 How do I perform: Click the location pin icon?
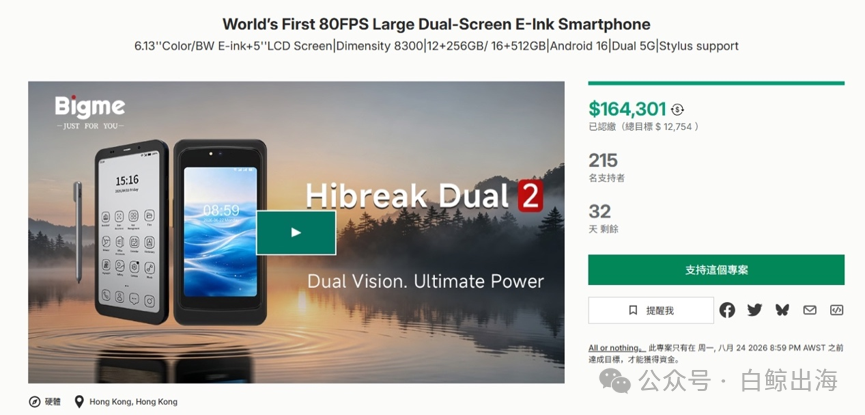click(x=79, y=402)
